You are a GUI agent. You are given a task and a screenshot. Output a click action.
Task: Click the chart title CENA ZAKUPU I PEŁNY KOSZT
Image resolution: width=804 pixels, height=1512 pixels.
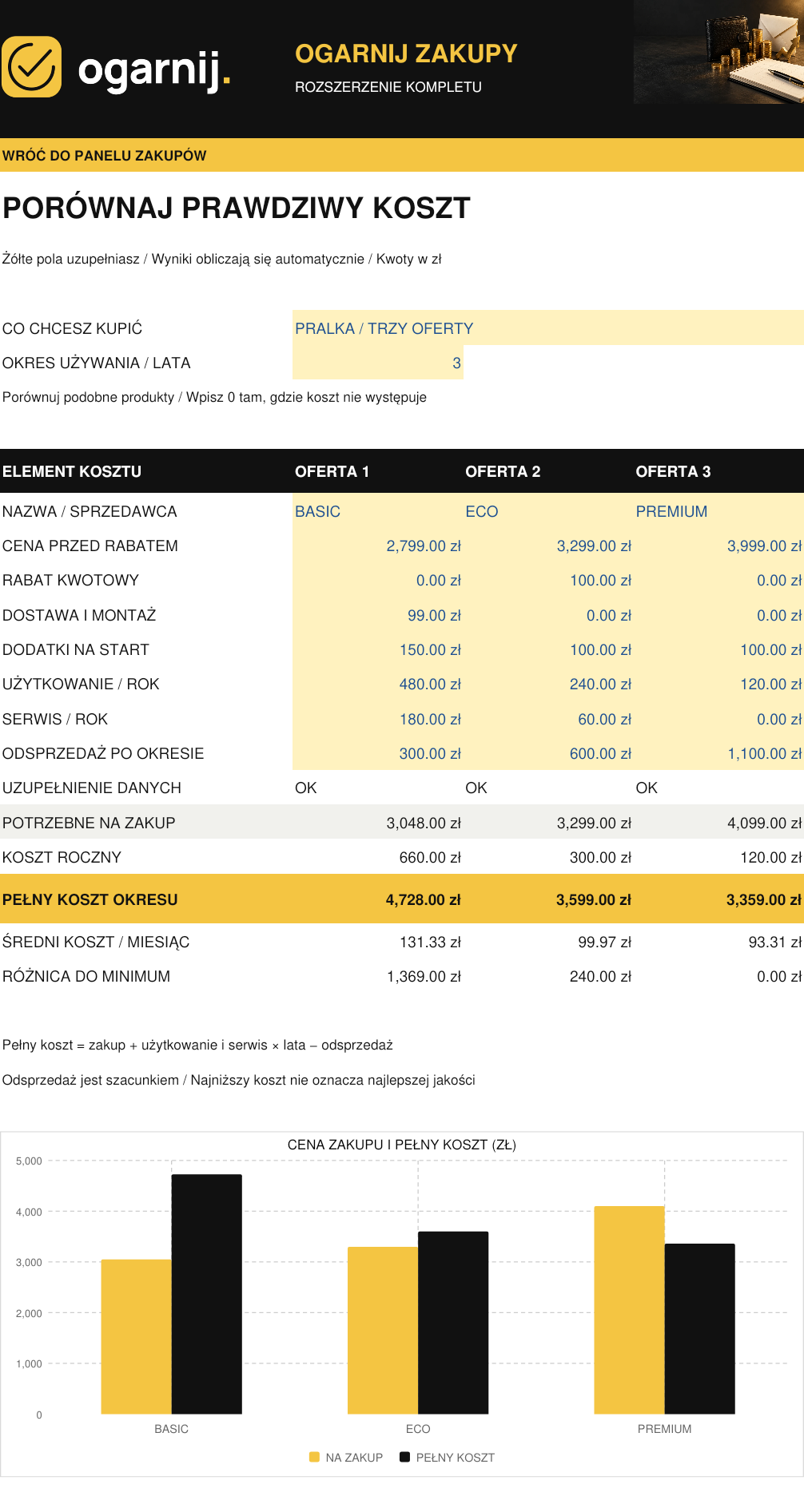click(x=402, y=1145)
